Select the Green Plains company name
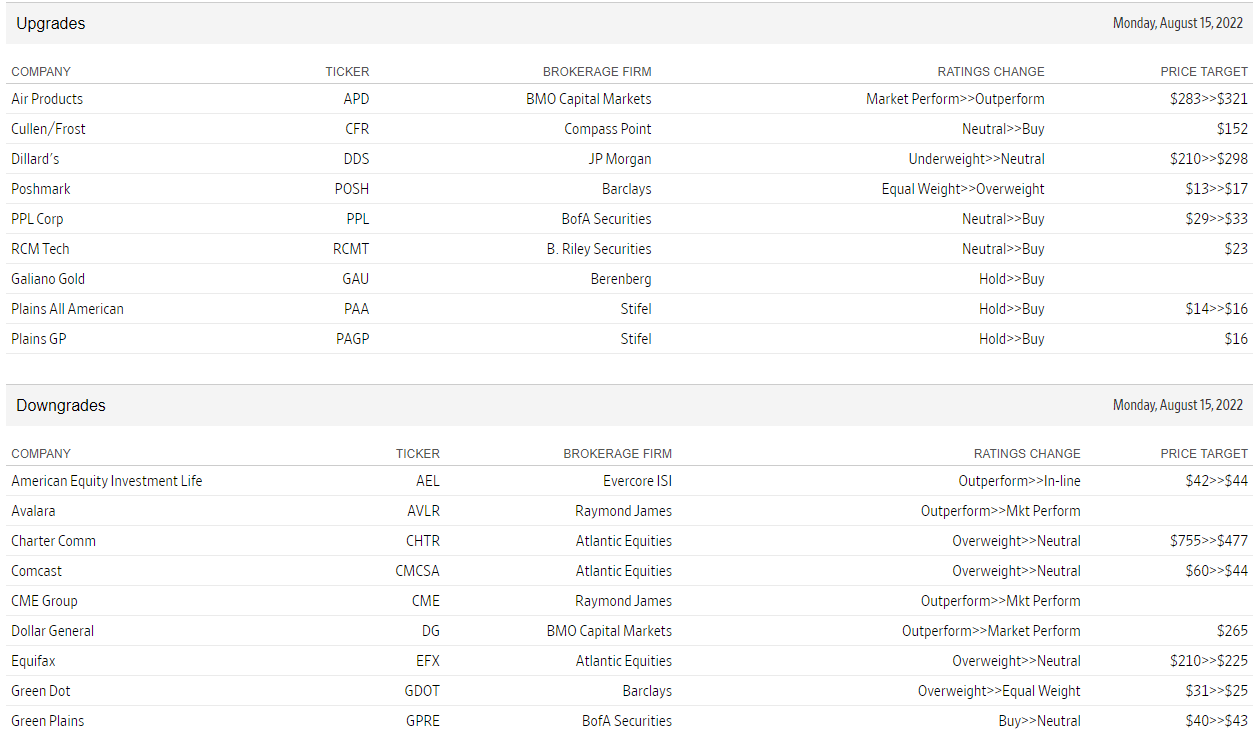This screenshot has width=1253, height=732. 48,721
